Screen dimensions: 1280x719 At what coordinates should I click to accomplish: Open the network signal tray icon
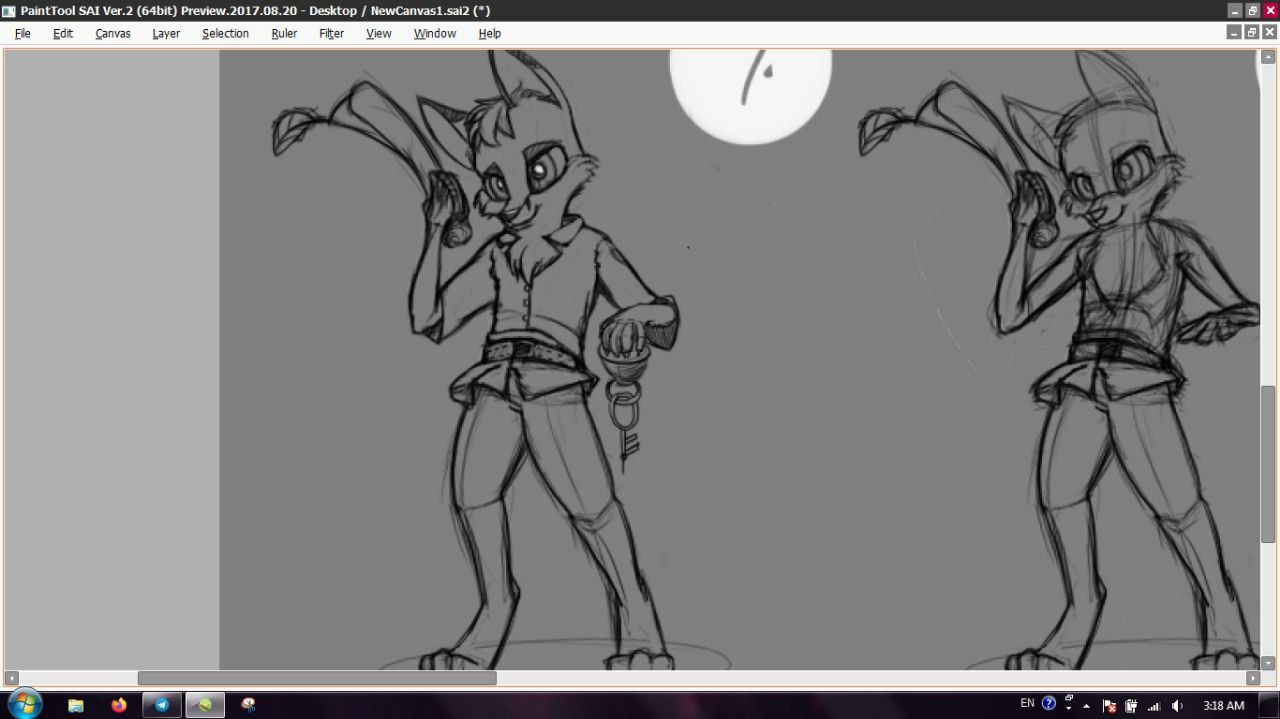1154,706
